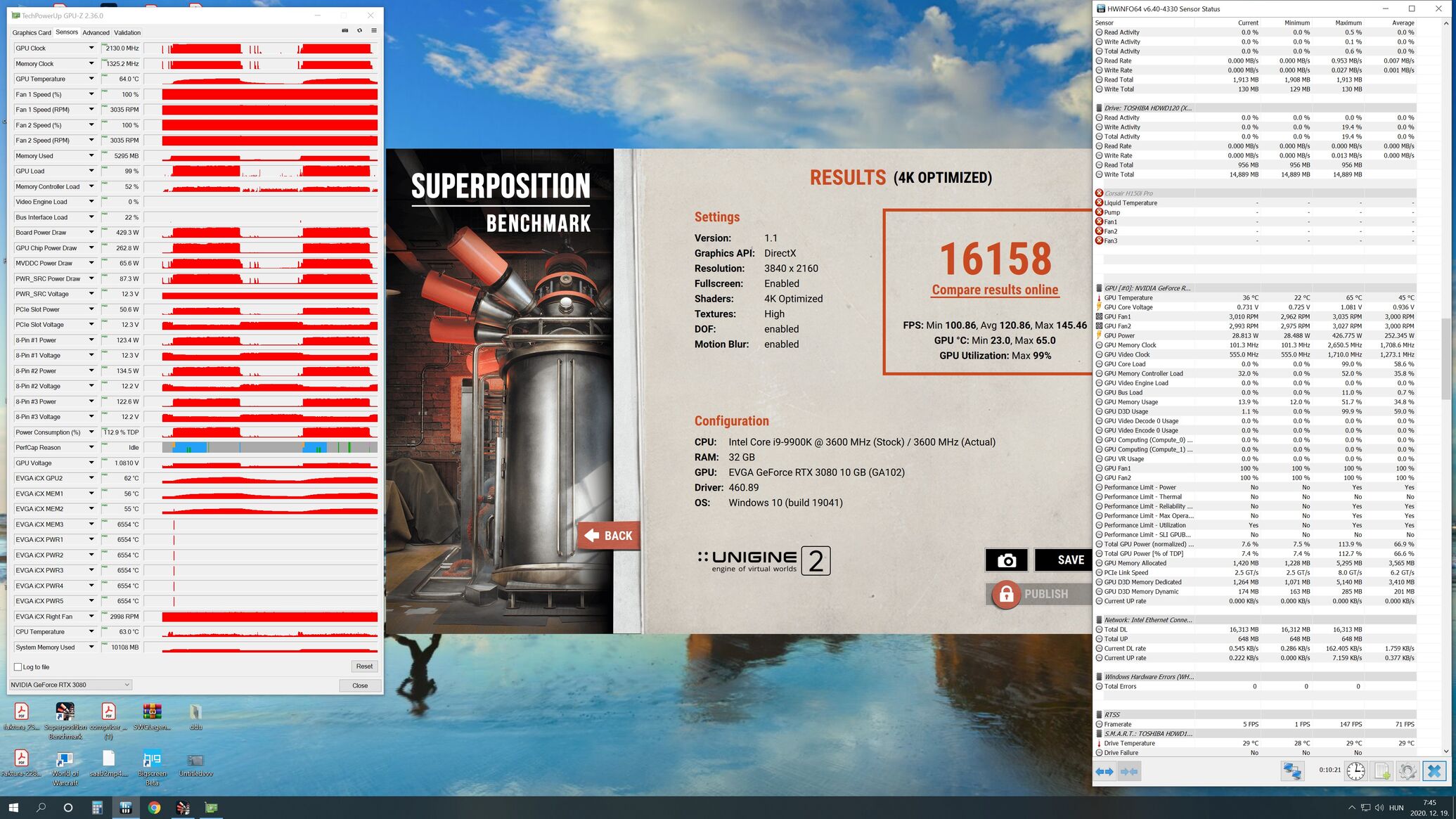Click the SAVE button in Superposition
This screenshot has width=1456, height=819.
click(1063, 560)
